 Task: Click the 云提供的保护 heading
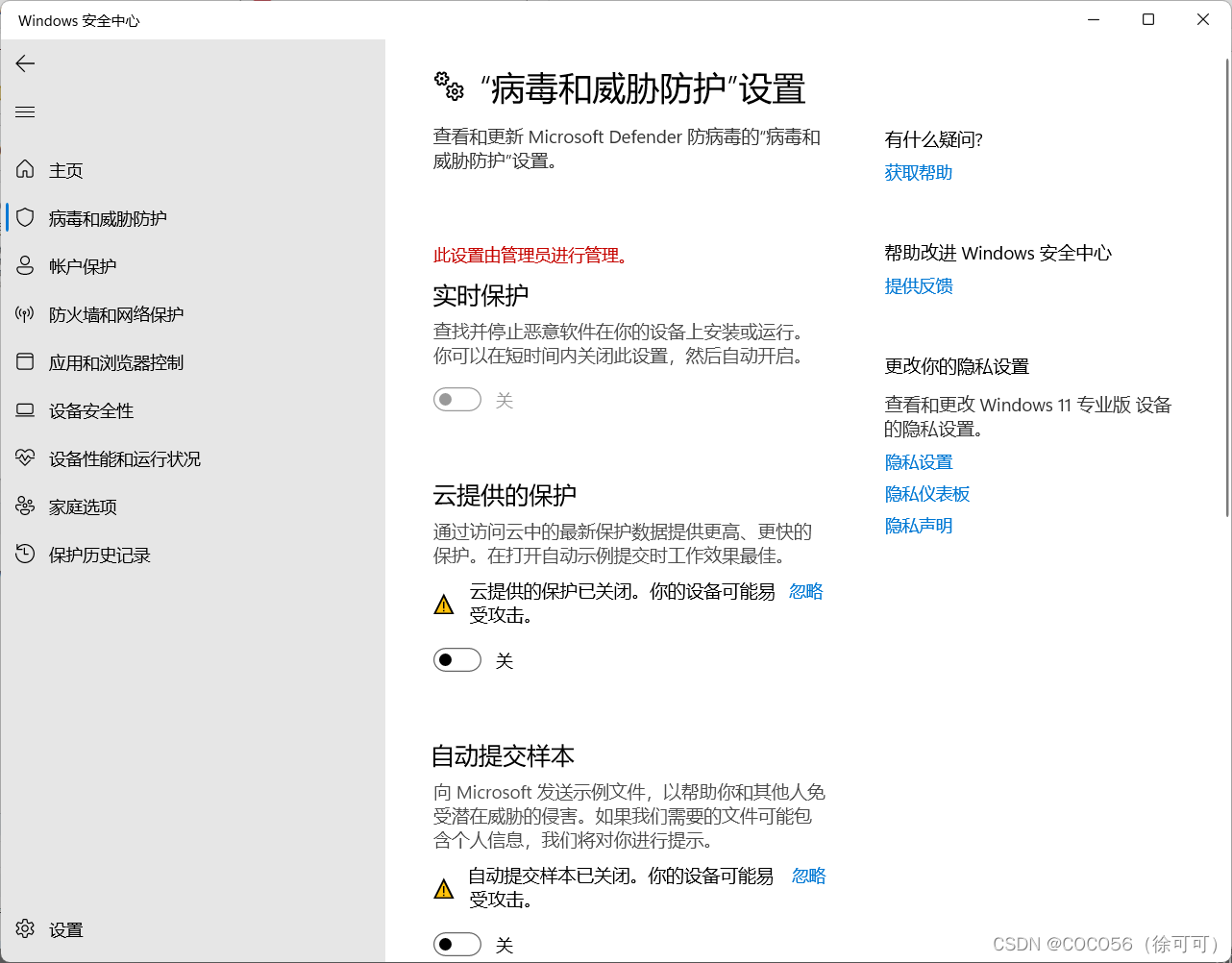click(505, 495)
